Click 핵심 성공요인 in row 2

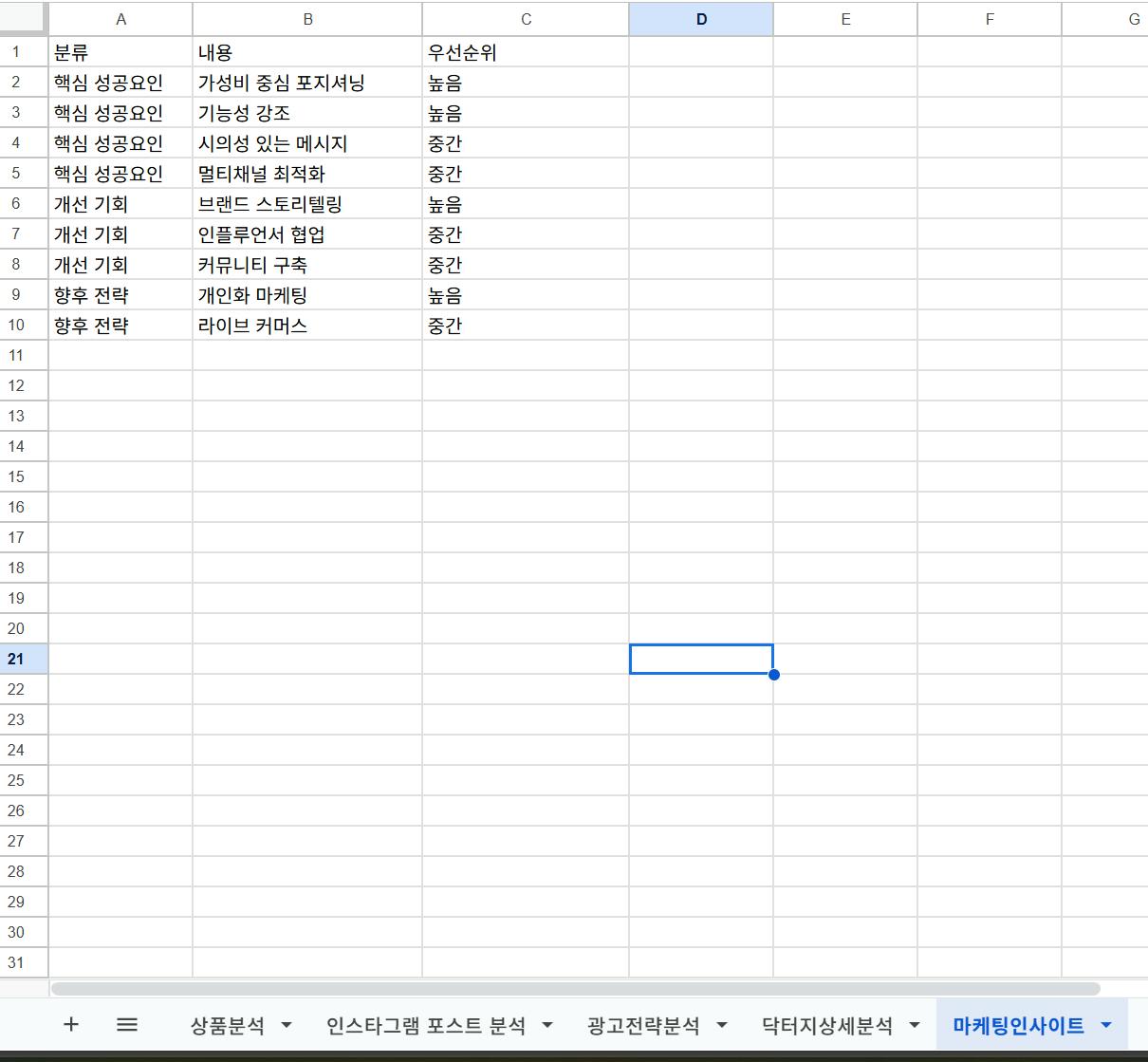click(x=120, y=83)
